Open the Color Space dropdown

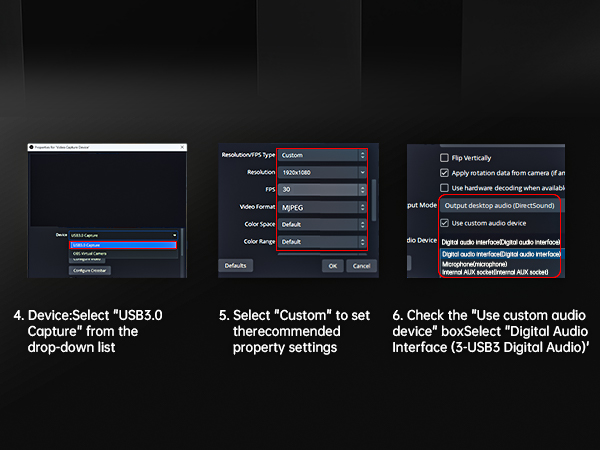[322, 224]
